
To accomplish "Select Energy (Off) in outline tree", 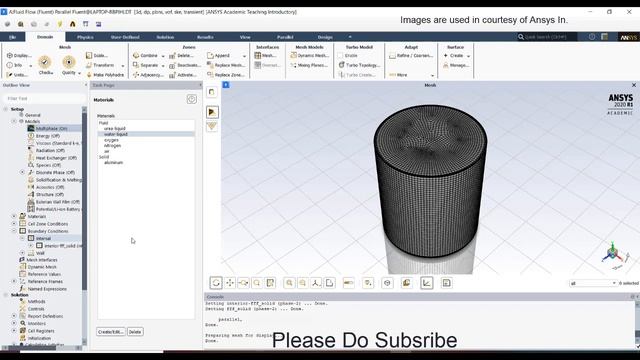I will [x=47, y=136].
